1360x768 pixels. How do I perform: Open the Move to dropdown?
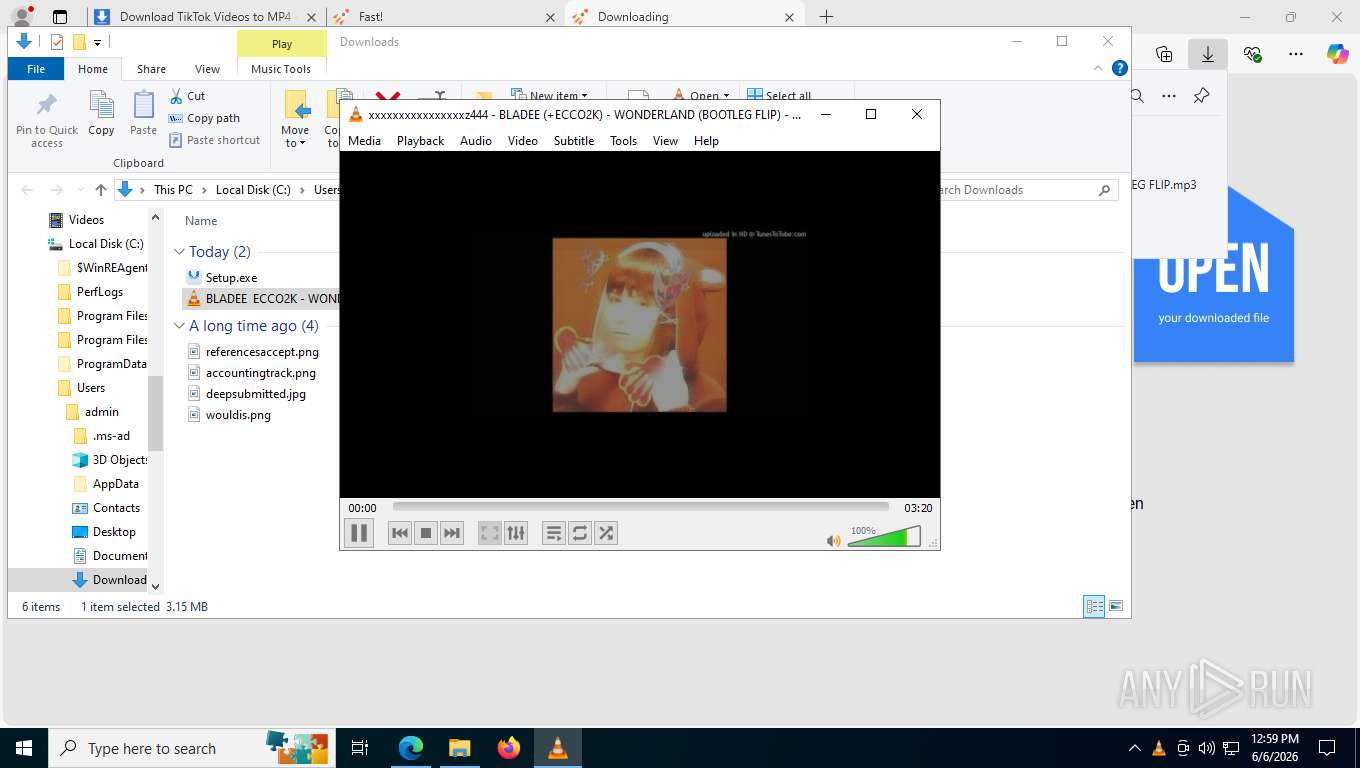tap(295, 120)
